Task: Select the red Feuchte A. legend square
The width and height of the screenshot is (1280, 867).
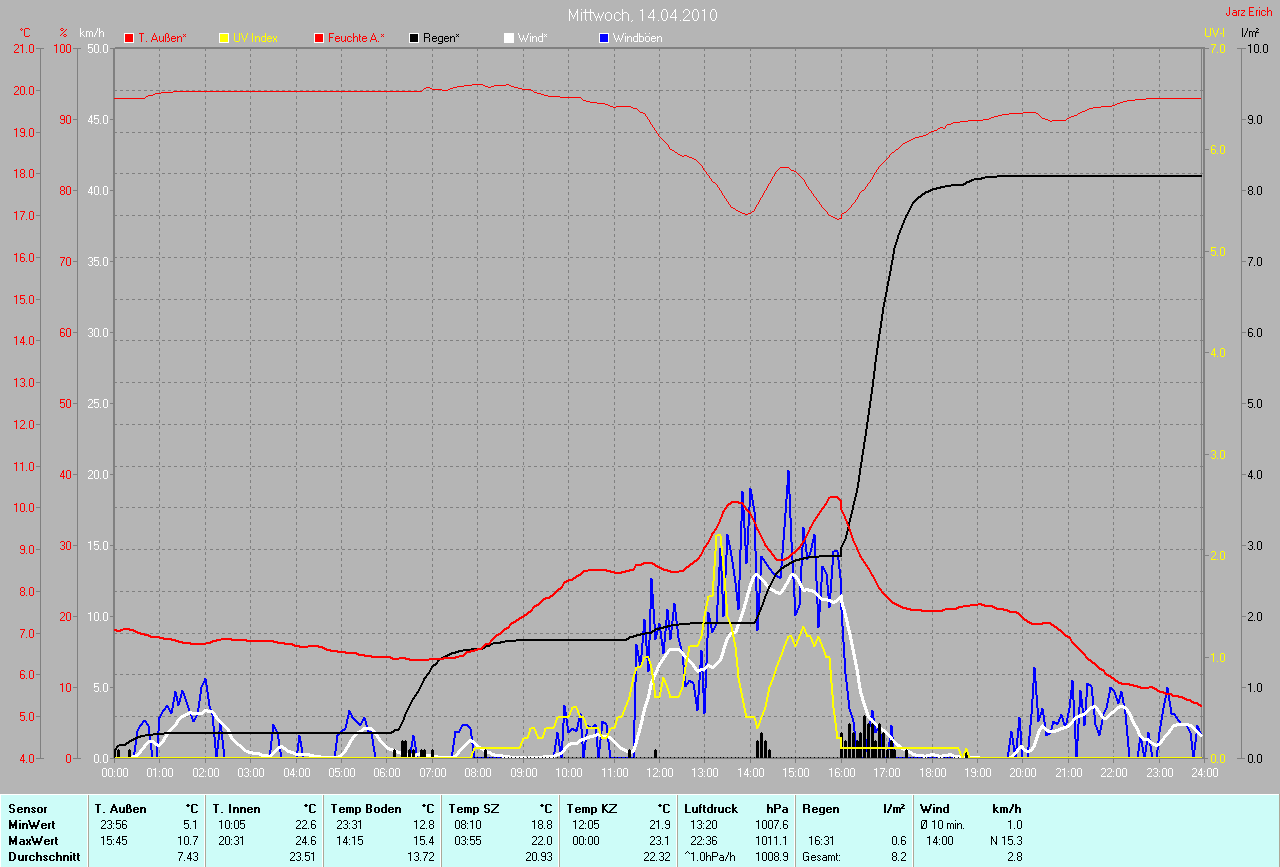Action: tap(320, 38)
